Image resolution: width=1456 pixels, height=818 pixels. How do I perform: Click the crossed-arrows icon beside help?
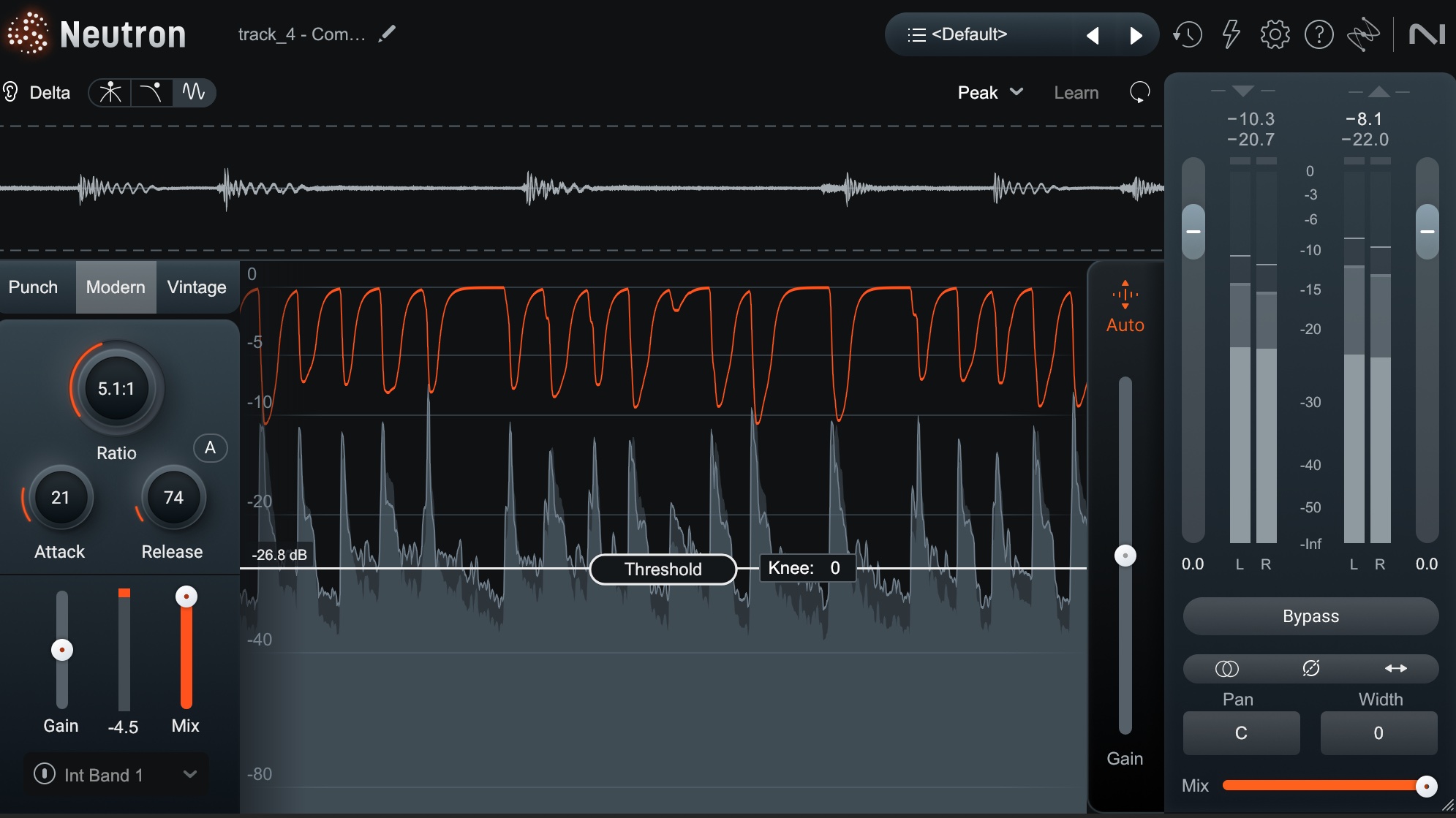pyautogui.click(x=1363, y=34)
